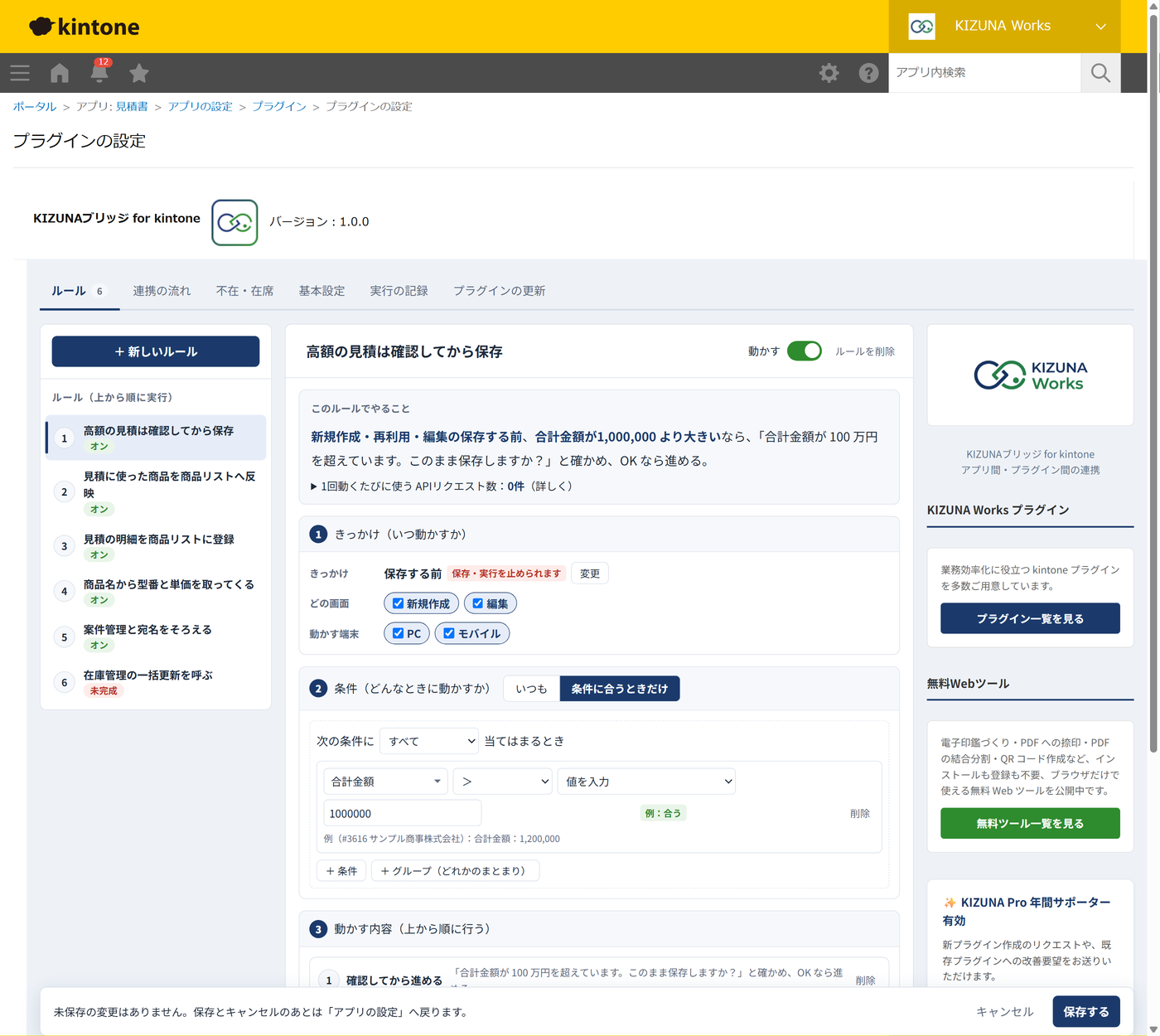Image resolution: width=1160 pixels, height=1036 pixels.
Task: Switch to the 連携の流れ tab
Action: pos(162,291)
